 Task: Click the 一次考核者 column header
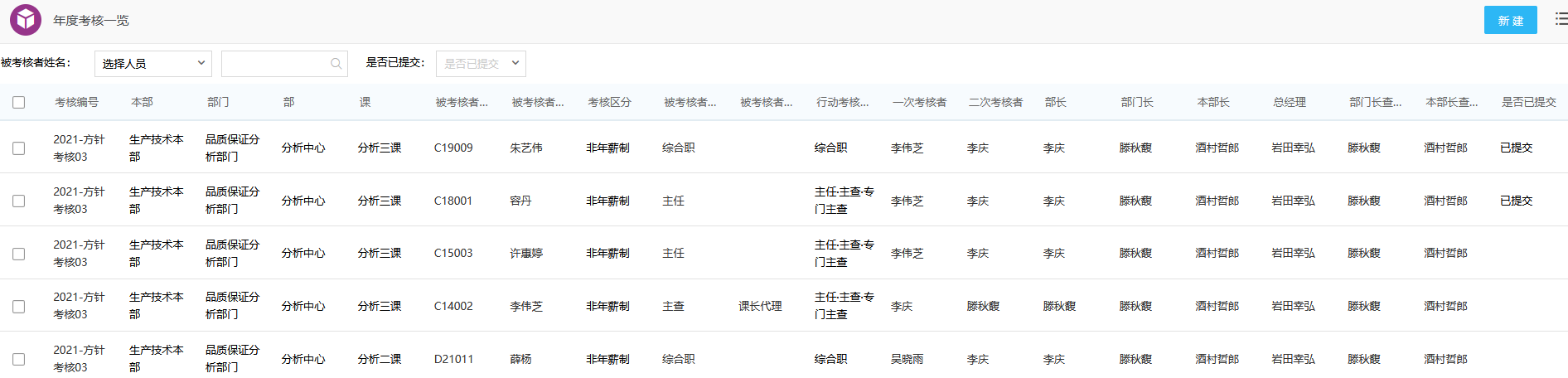tap(919, 102)
